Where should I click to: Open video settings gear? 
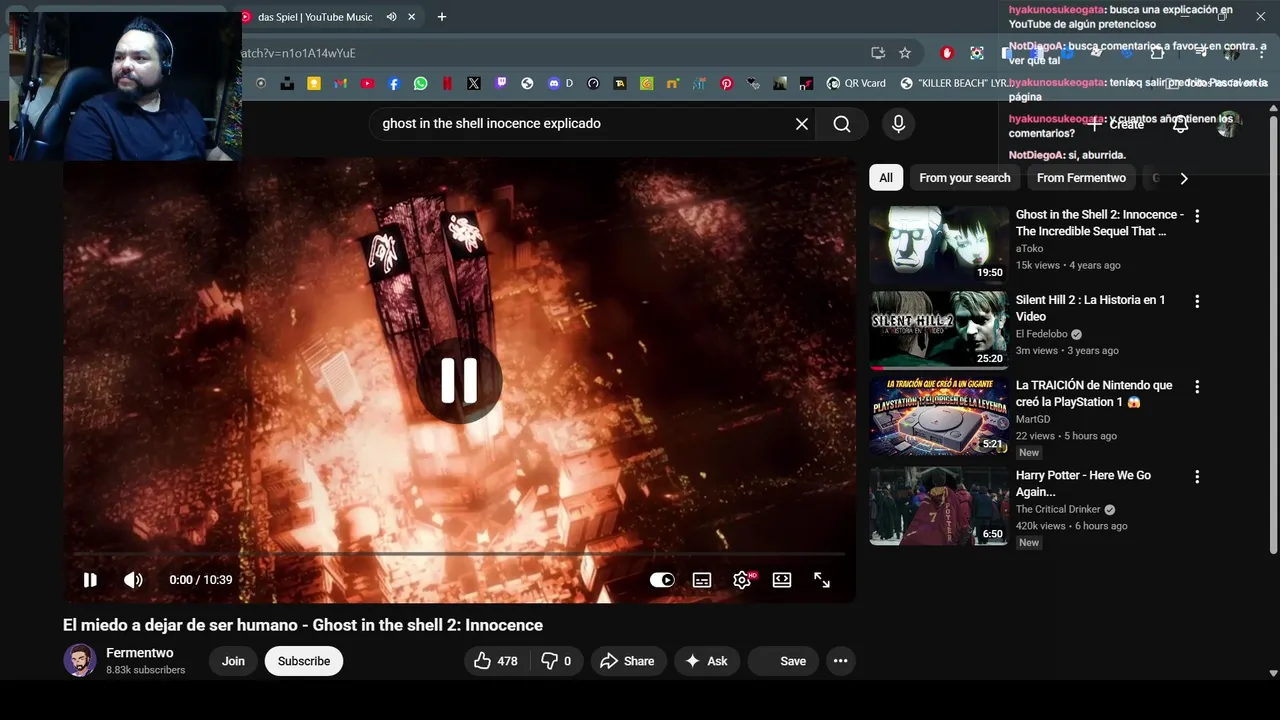[x=742, y=580]
